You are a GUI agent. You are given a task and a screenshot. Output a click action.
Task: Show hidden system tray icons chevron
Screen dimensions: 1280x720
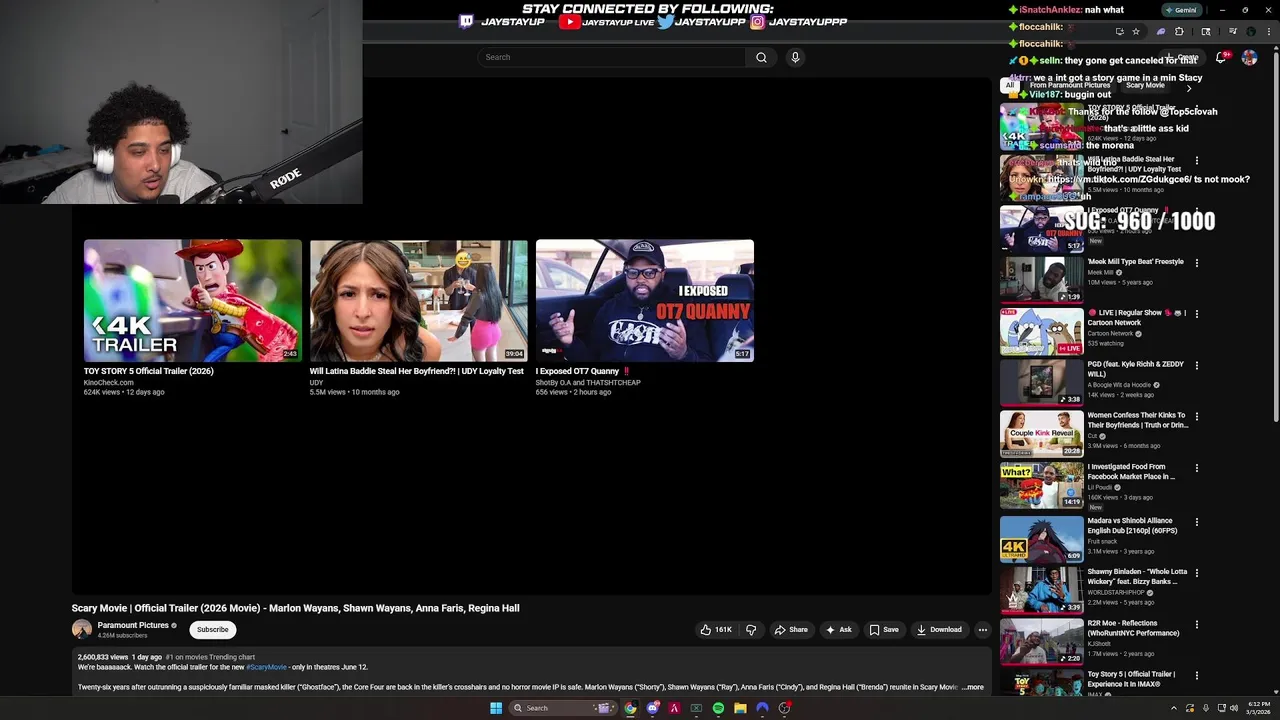(x=1174, y=708)
